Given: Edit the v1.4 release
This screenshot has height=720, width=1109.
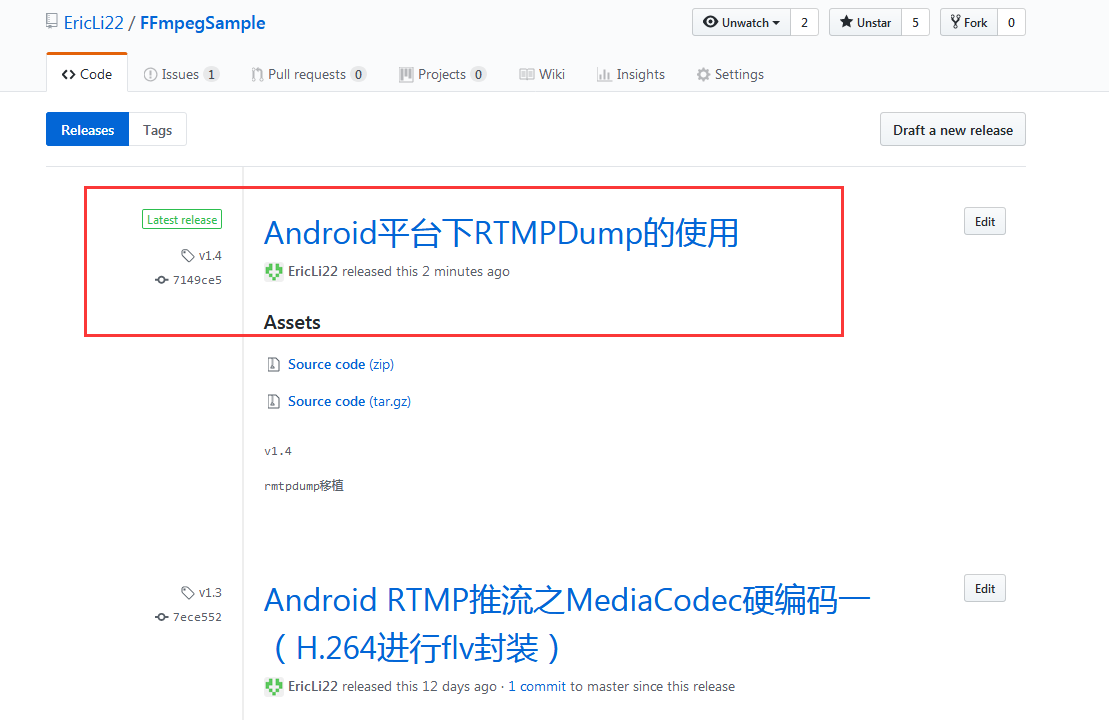Looking at the screenshot, I should [985, 221].
